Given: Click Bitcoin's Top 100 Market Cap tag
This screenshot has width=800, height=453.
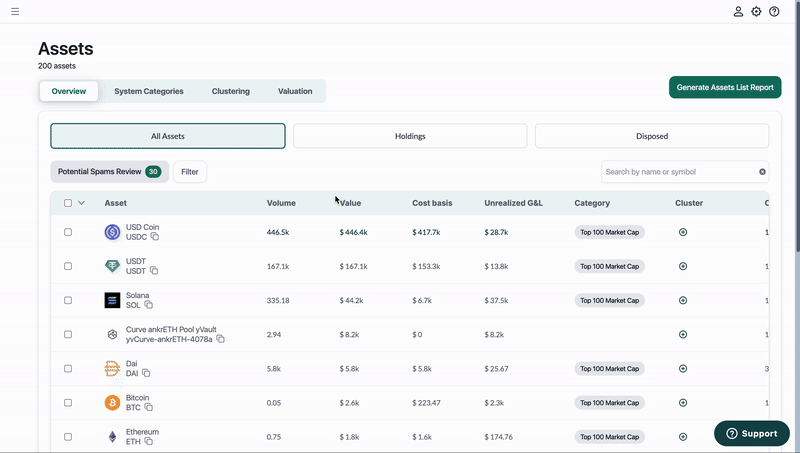Looking at the screenshot, I should [x=610, y=403].
